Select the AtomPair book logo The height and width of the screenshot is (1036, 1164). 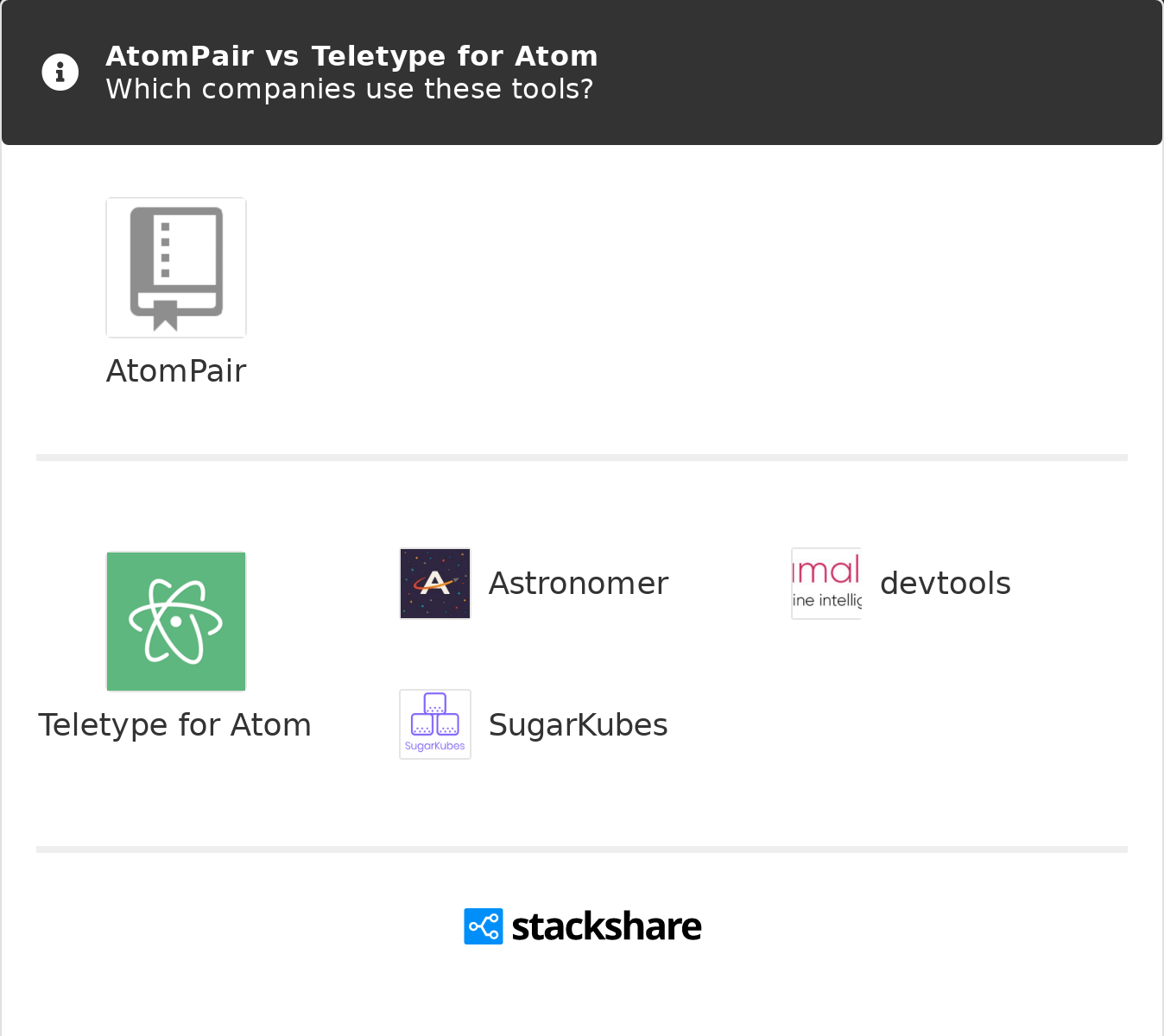point(175,267)
